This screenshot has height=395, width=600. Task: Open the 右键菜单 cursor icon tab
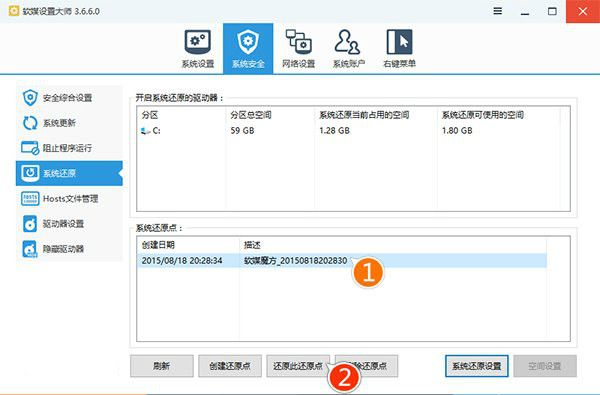[x=399, y=42]
